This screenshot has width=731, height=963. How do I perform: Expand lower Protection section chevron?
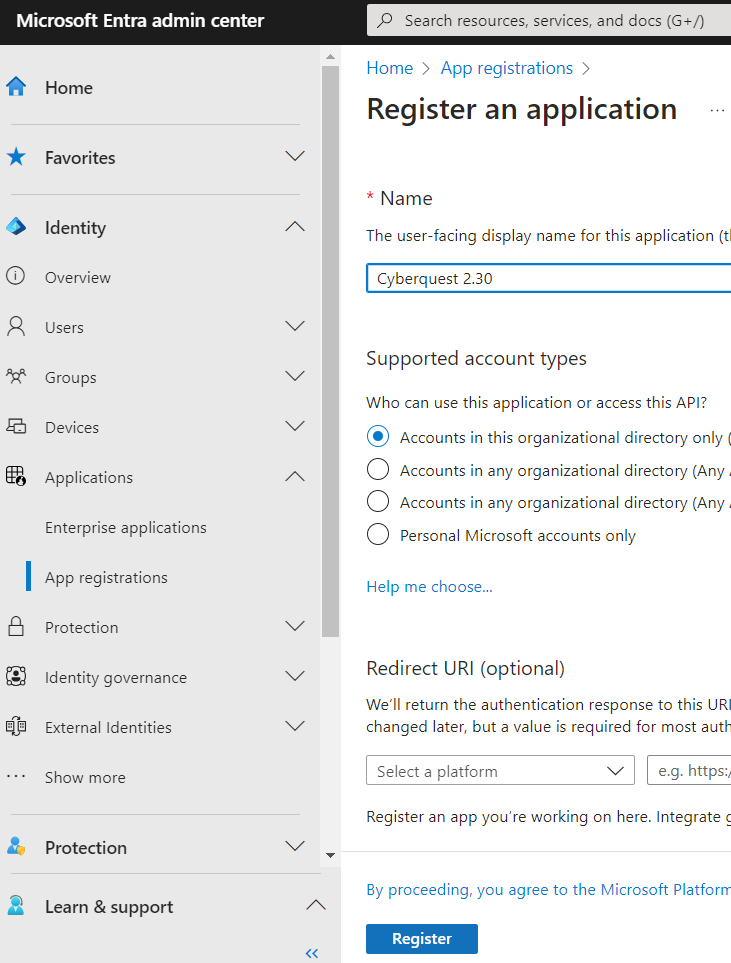click(x=295, y=846)
